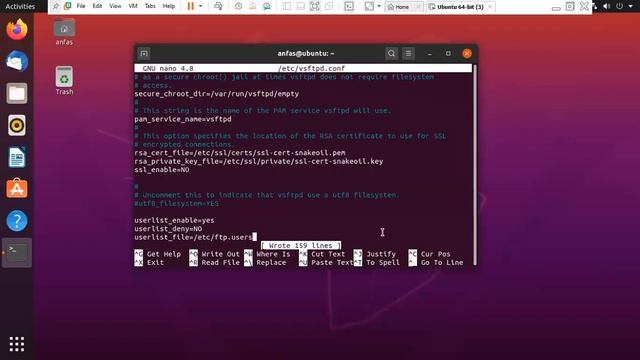Open the terminal hamburger menu

pyautogui.click(x=408, y=53)
